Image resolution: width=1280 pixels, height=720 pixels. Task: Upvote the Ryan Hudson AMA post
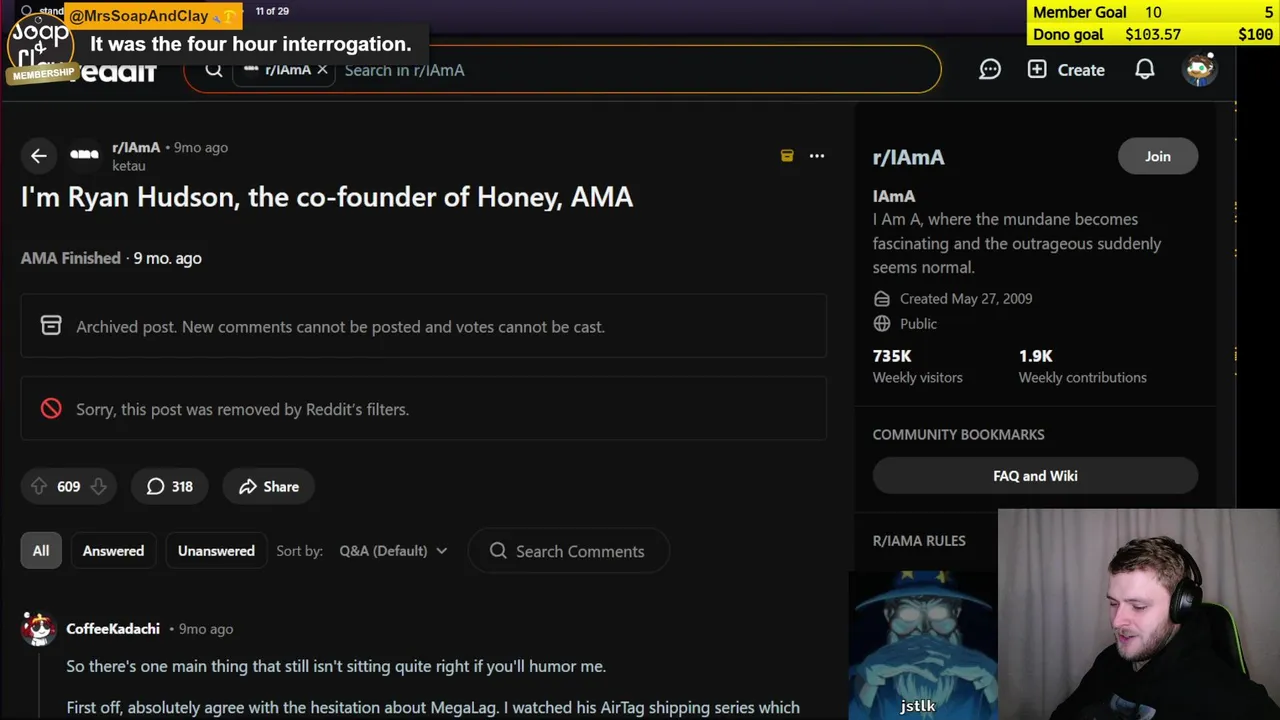[39, 487]
